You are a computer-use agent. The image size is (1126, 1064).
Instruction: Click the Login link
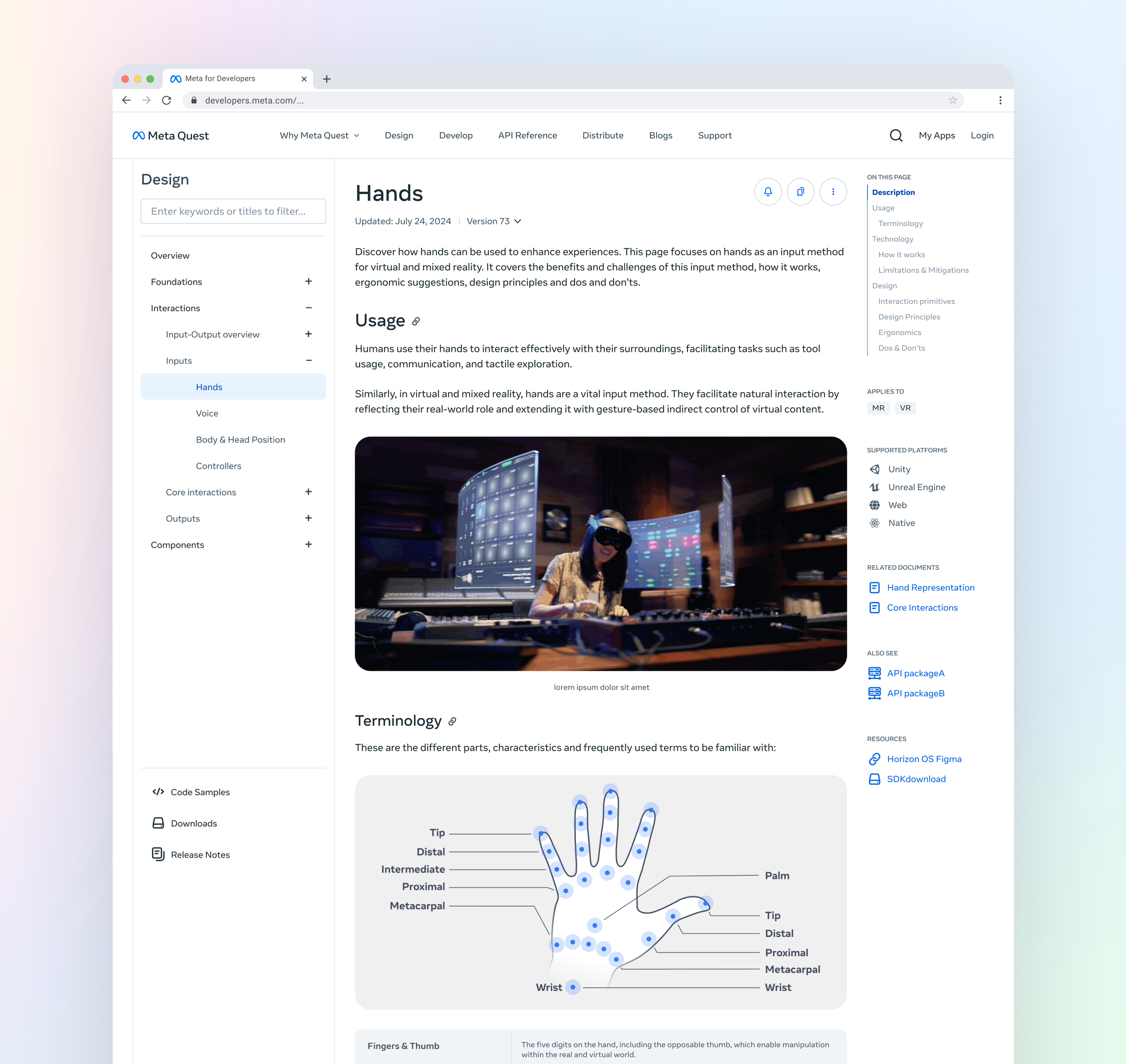(x=982, y=136)
